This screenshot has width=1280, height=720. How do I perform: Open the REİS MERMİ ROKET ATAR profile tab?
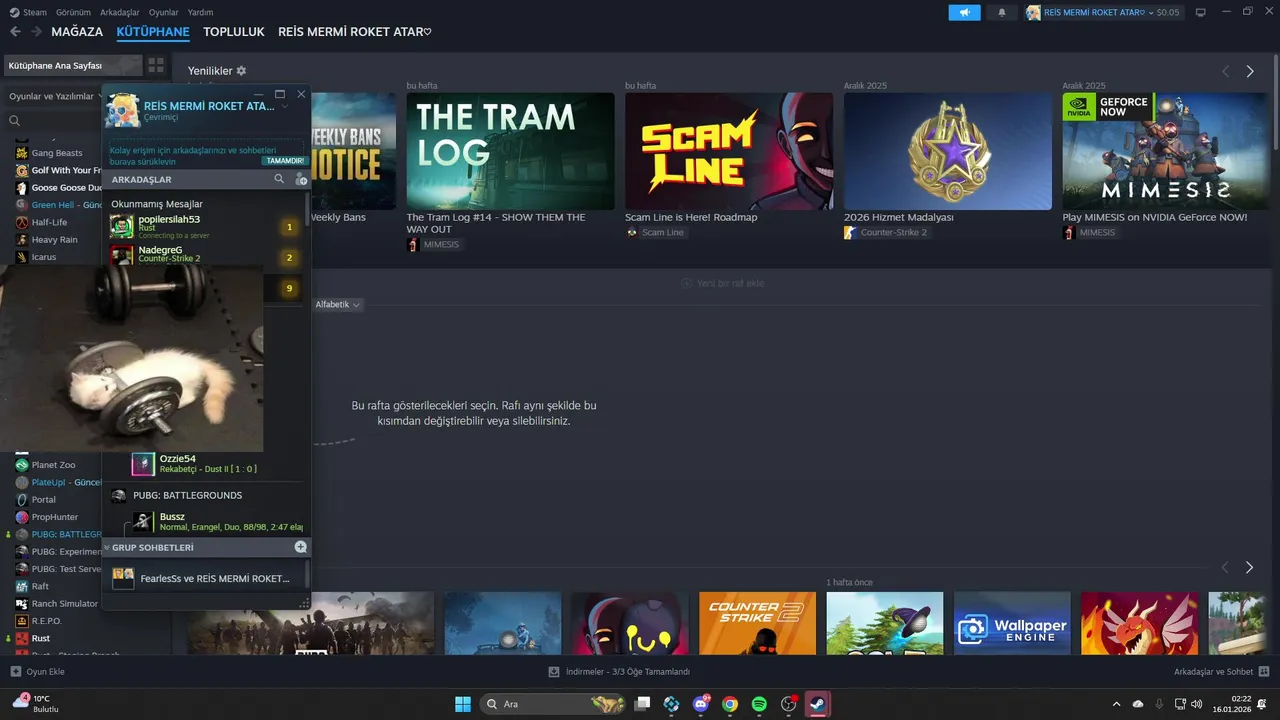click(355, 32)
